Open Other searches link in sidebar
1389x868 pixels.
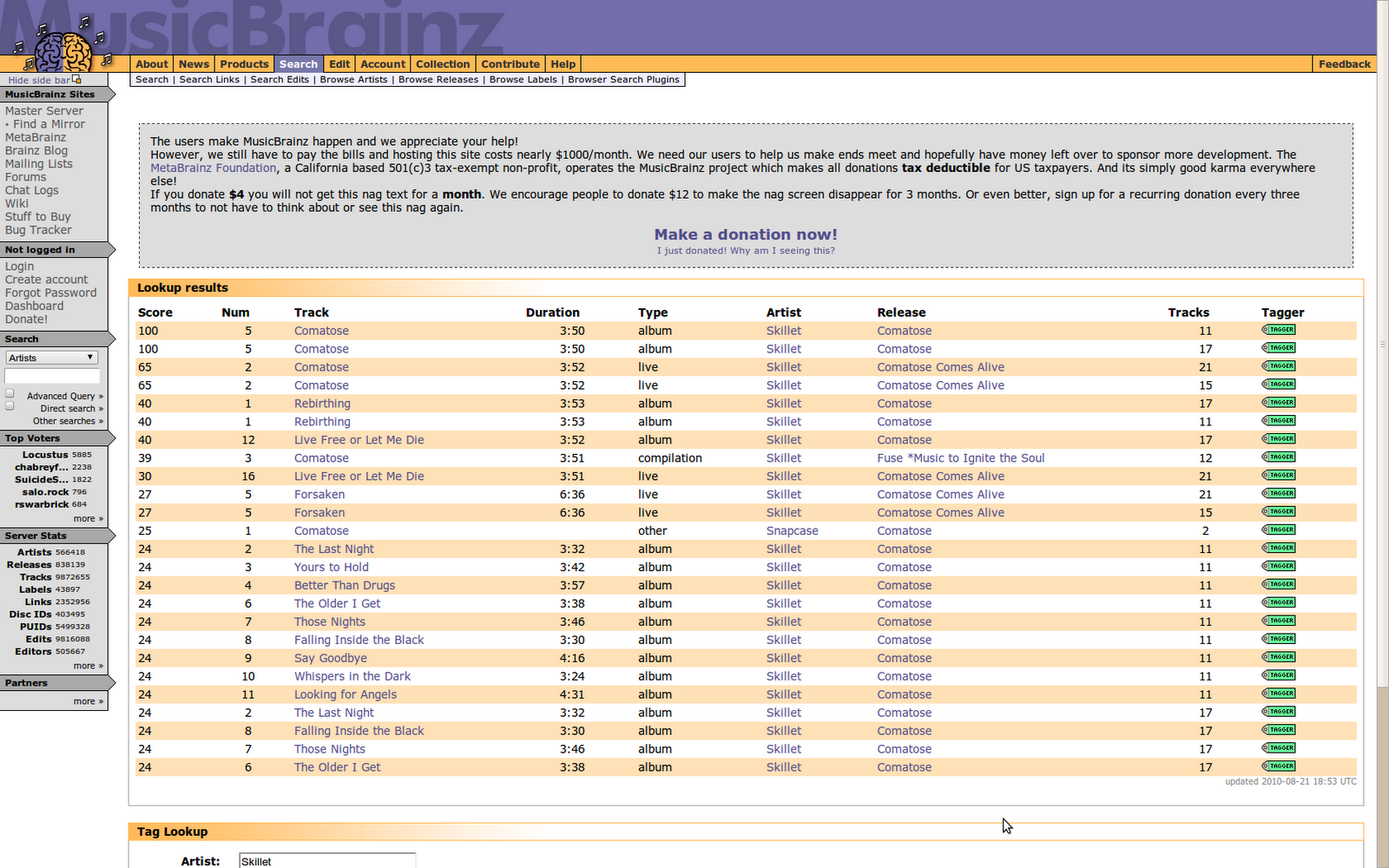[68, 421]
